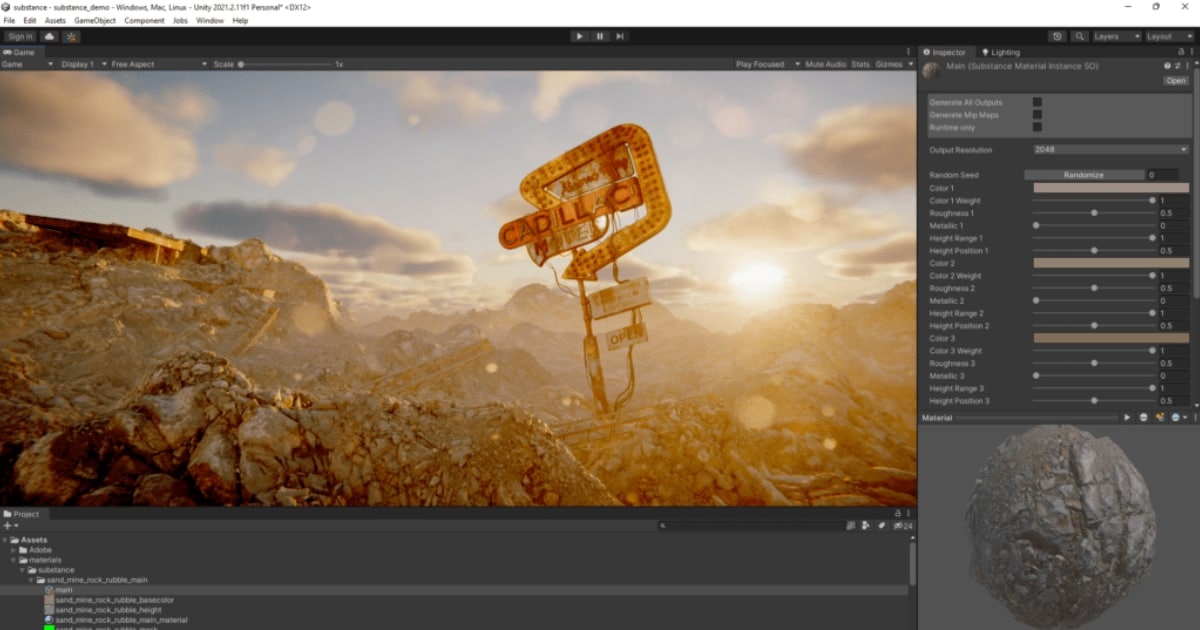Open the Free Aspect dropdown
1200x630 pixels.
click(150, 64)
